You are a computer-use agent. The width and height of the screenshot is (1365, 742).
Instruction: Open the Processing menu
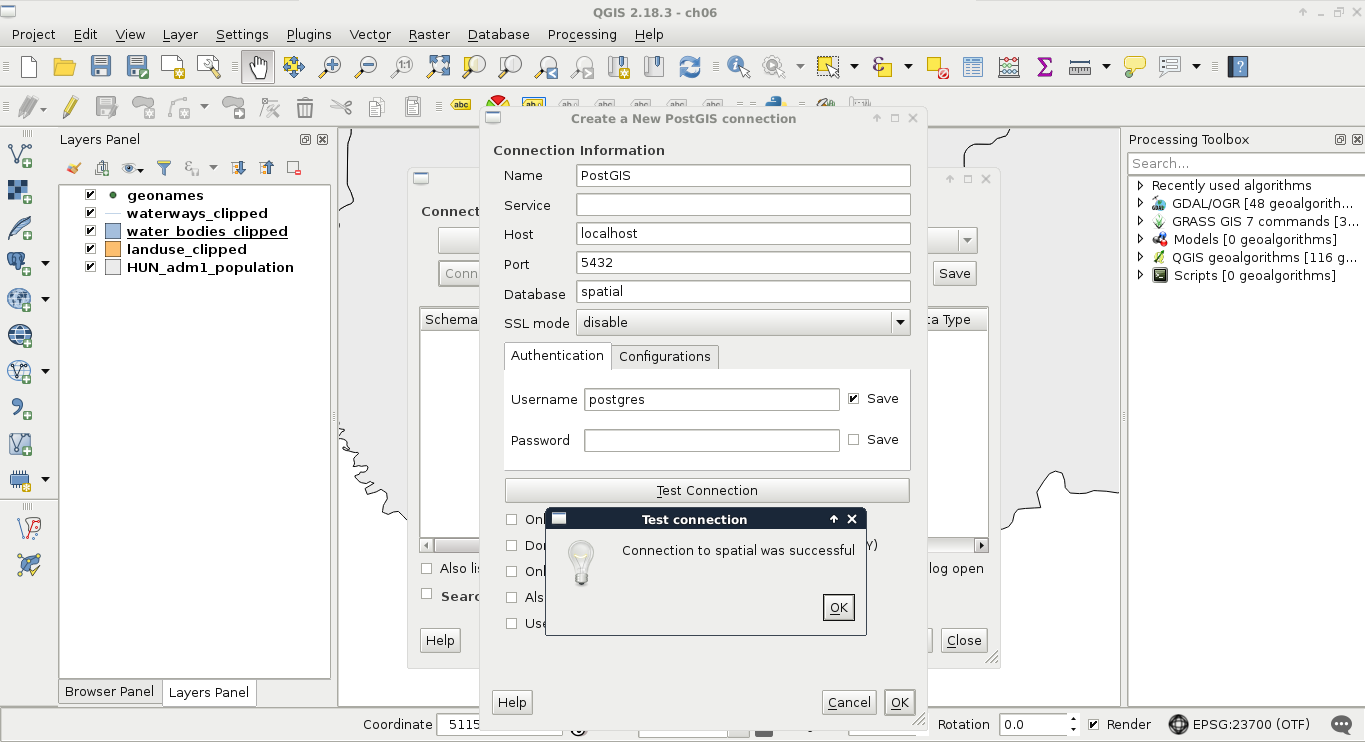(x=581, y=34)
